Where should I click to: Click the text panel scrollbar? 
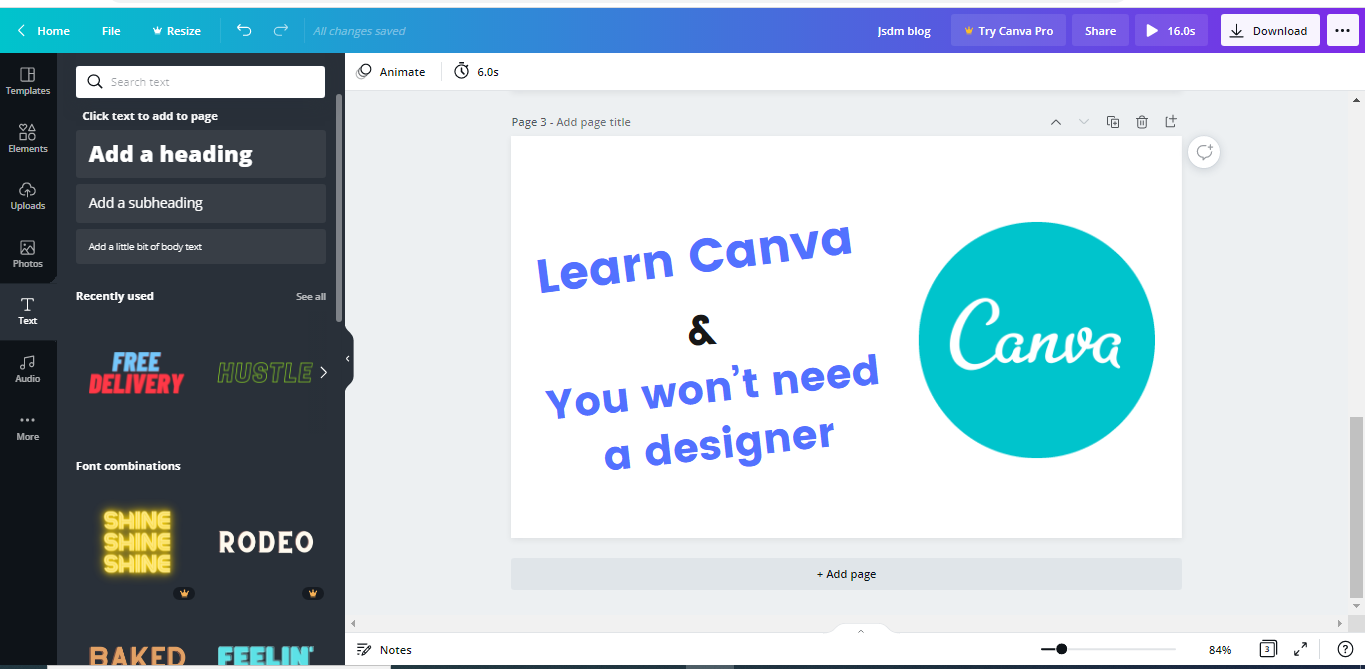(339, 207)
